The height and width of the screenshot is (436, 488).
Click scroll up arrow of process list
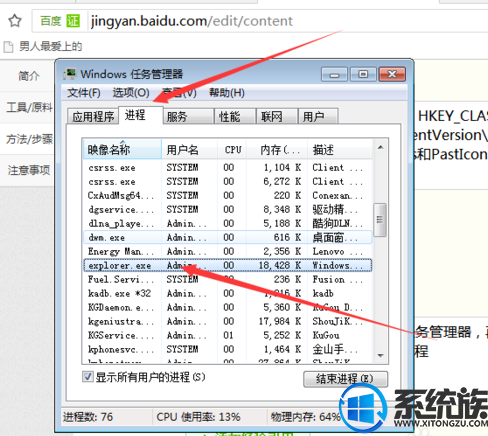[381, 148]
